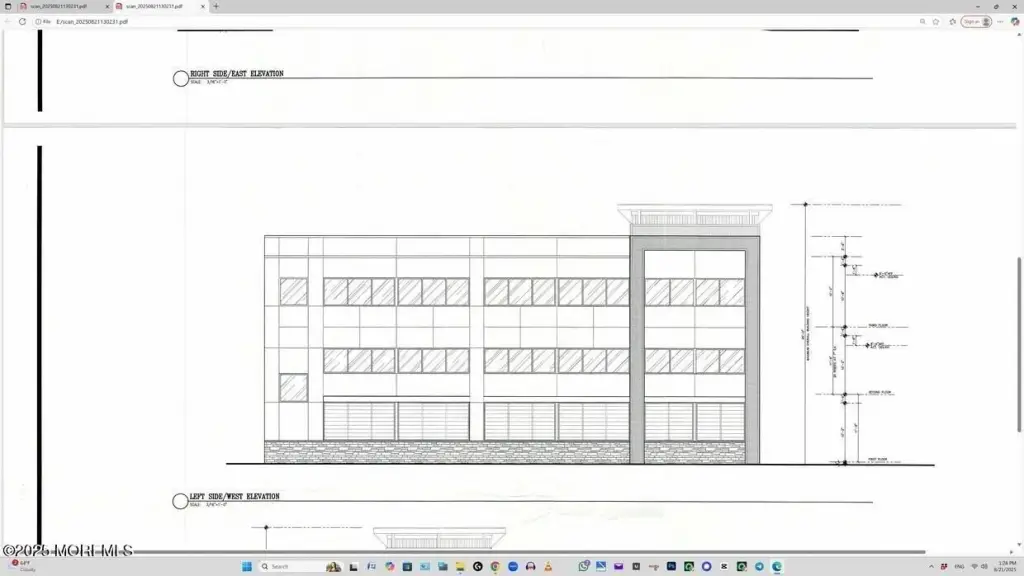The height and width of the screenshot is (576, 1024).
Task: Reload the PDF page
Action: pos(22,21)
